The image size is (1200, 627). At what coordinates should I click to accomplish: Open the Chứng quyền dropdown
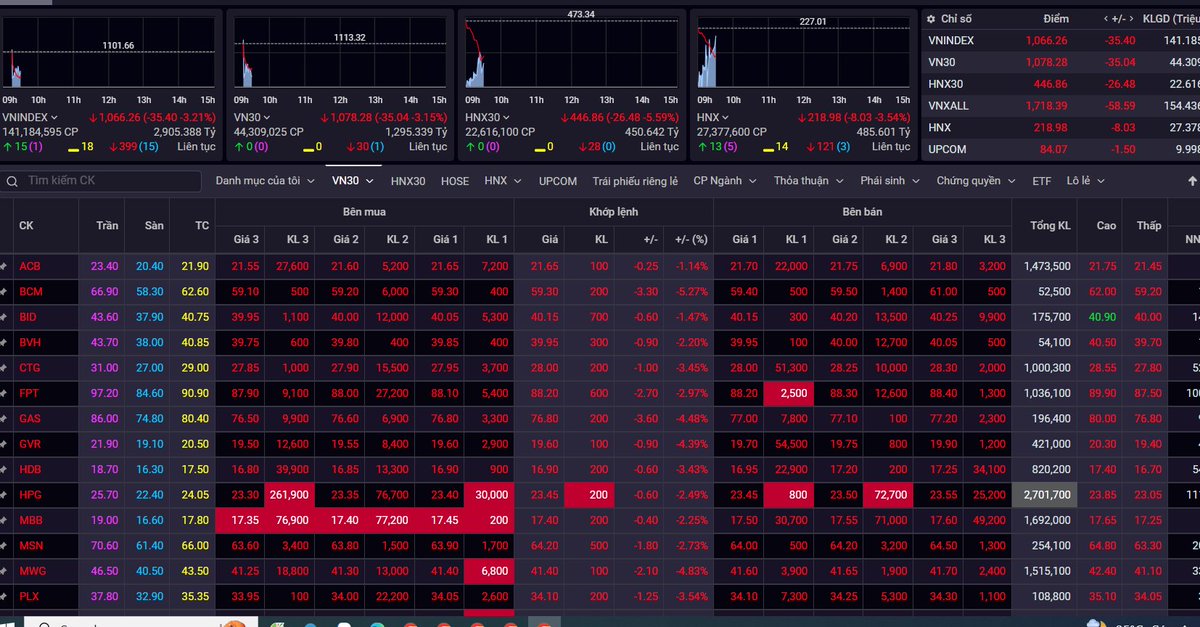coord(976,181)
